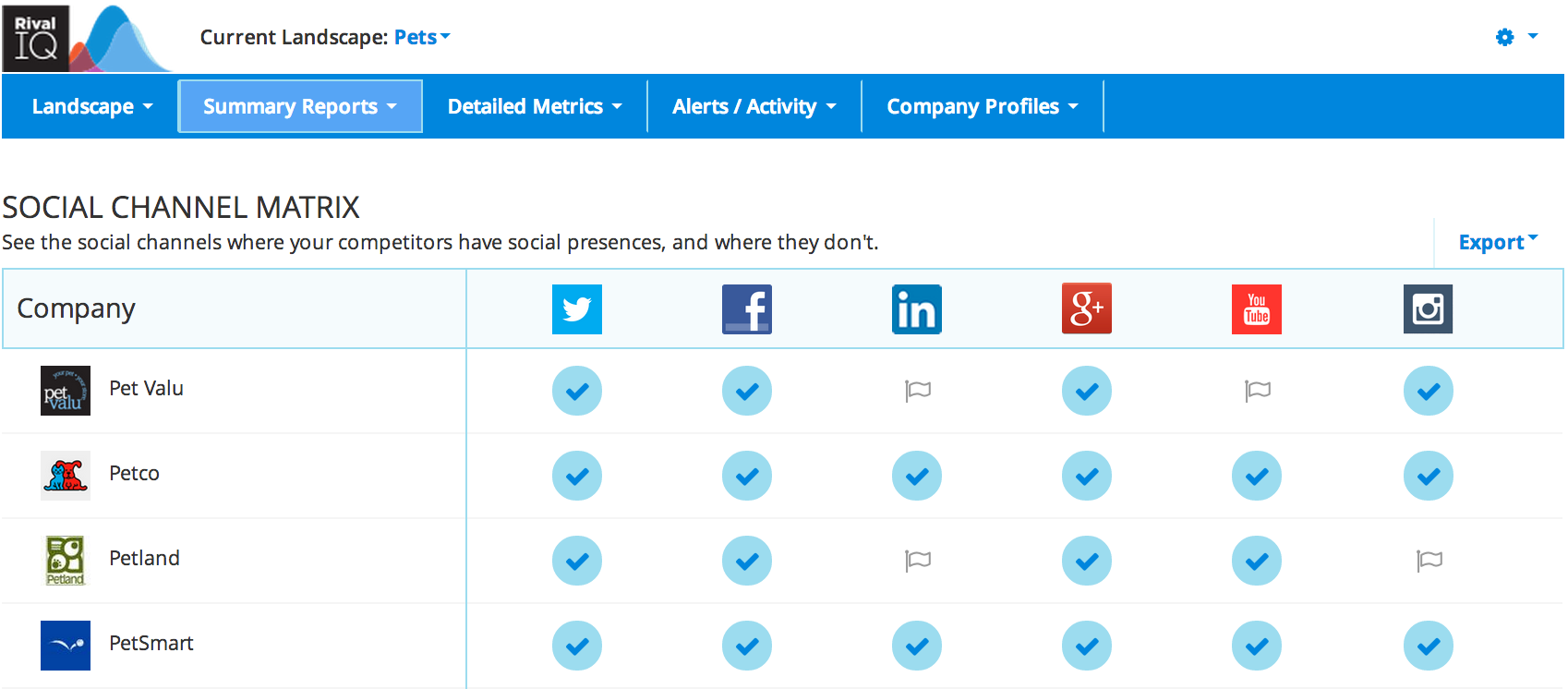
Task: Click the Facebook column header icon
Action: click(x=747, y=308)
